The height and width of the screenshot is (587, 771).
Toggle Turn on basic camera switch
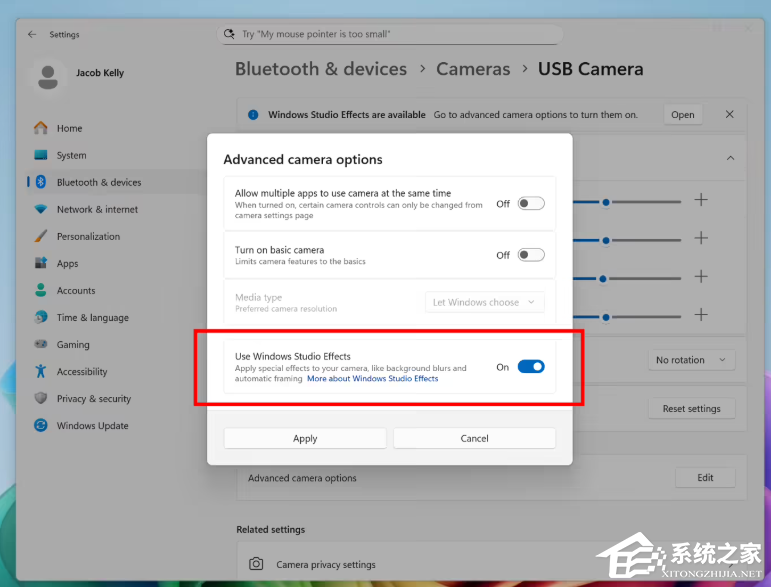[531, 255]
